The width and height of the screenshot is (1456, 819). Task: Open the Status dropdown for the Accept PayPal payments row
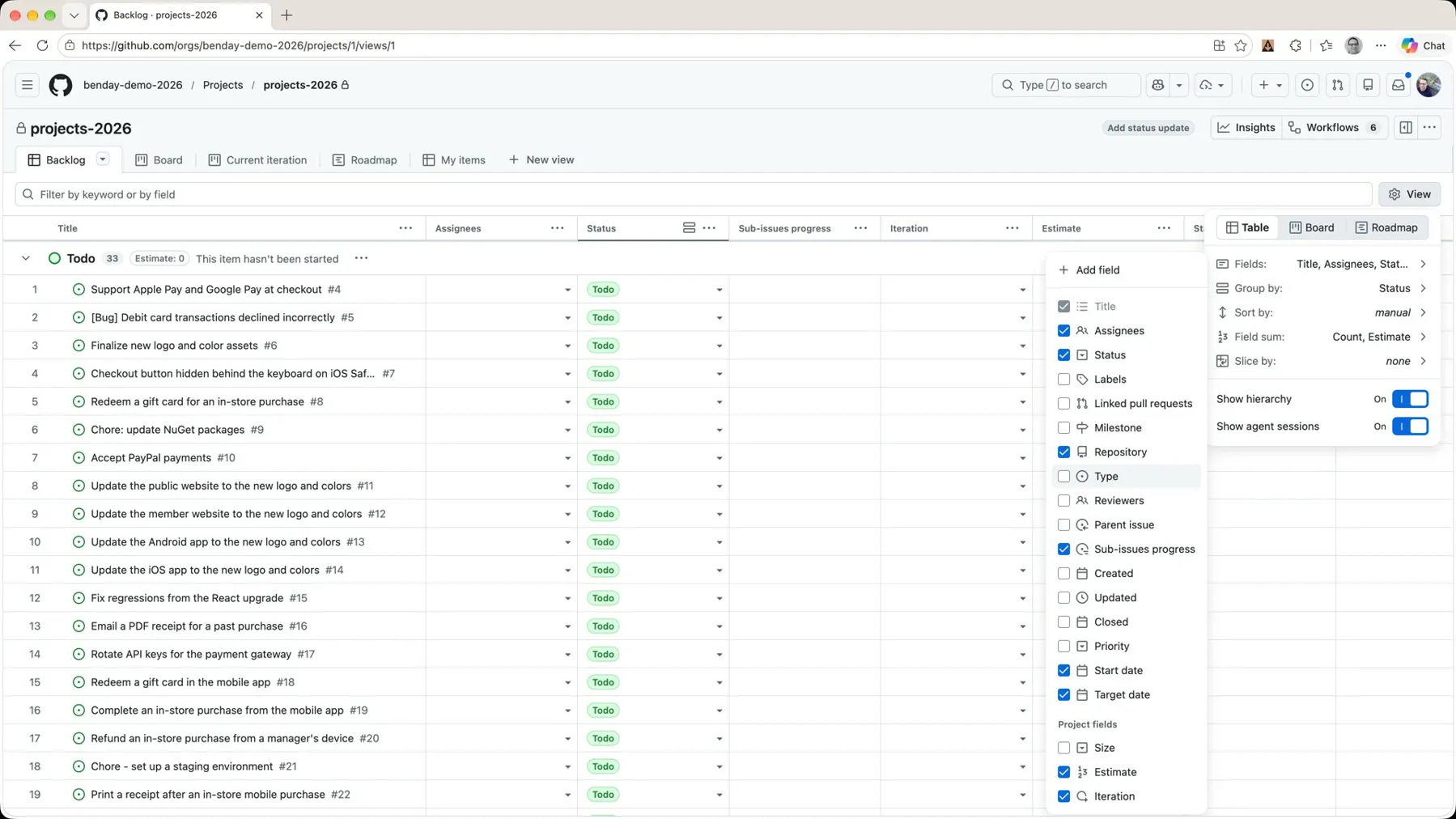pyautogui.click(x=719, y=458)
